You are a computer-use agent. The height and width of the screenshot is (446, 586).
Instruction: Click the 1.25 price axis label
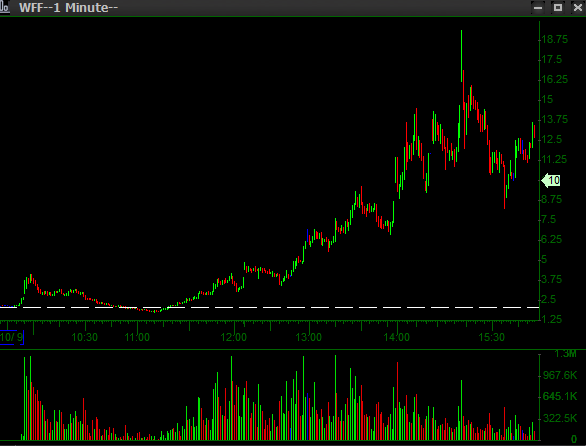pyautogui.click(x=552, y=319)
